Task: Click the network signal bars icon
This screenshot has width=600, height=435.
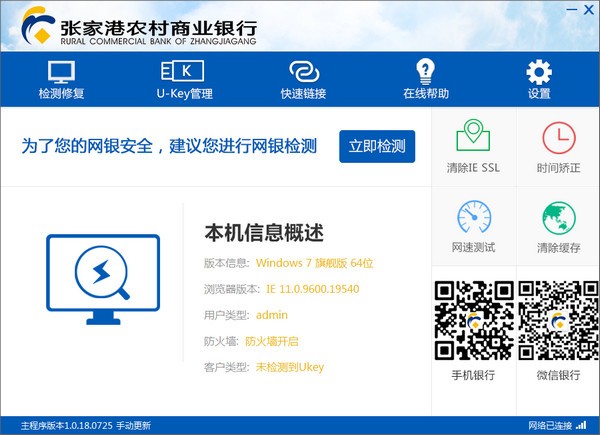Action: [581, 425]
